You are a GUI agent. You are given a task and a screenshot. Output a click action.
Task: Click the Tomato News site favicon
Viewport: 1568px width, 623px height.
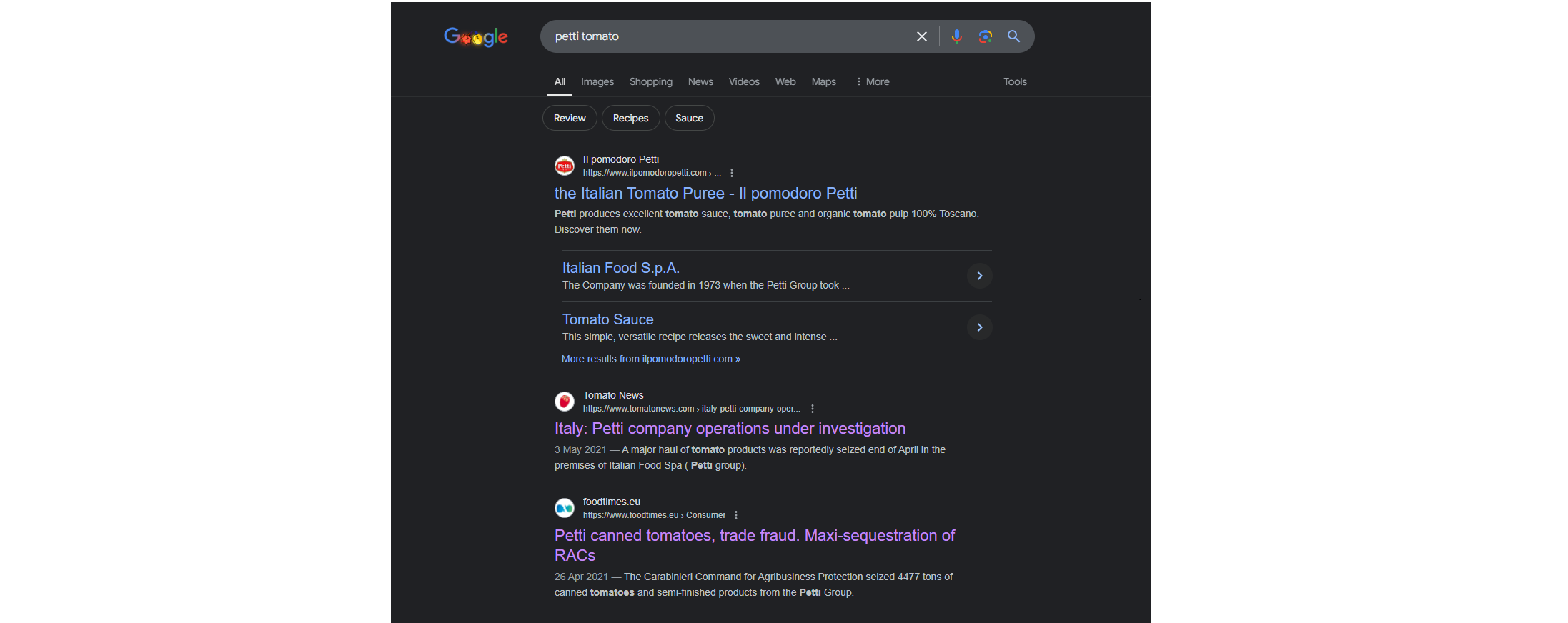(565, 402)
